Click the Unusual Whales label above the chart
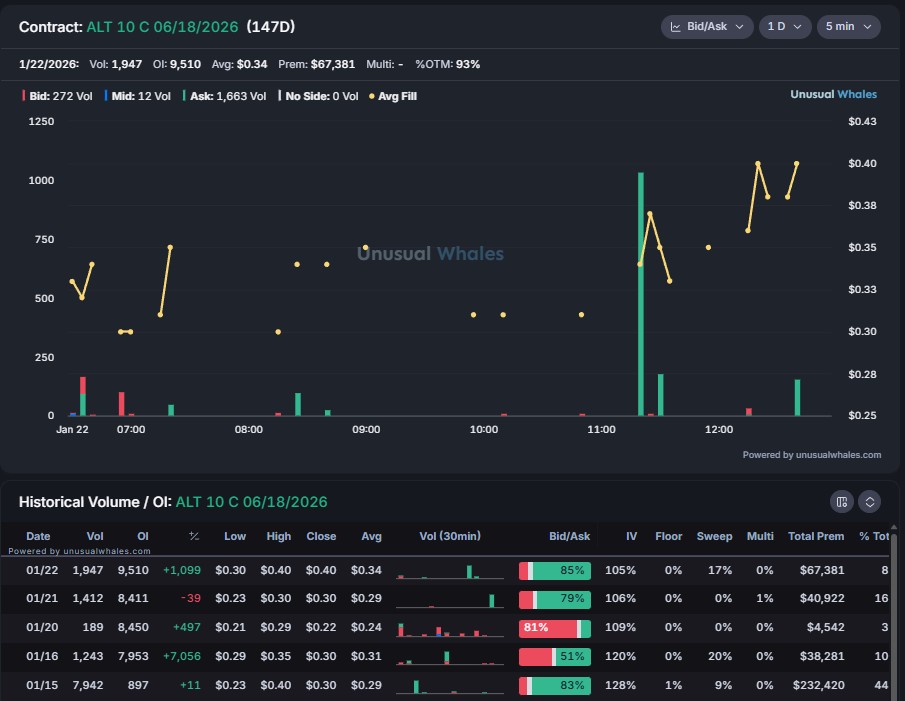The height and width of the screenshot is (701, 905). pos(833,93)
